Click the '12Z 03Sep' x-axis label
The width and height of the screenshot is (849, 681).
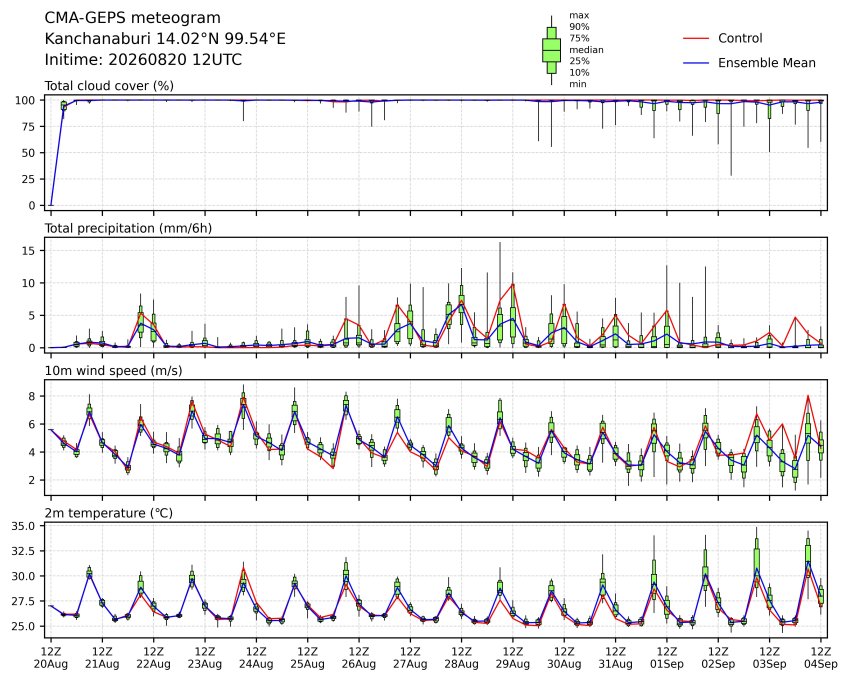769,658
